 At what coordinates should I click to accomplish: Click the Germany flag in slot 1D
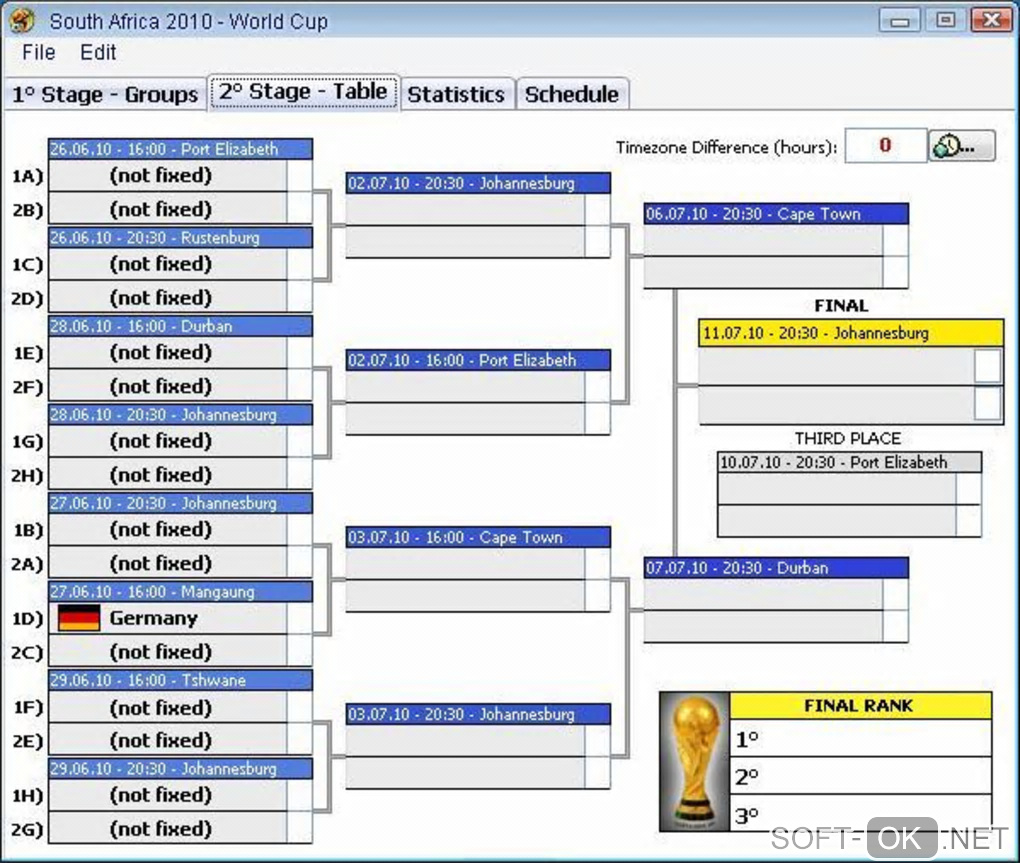tap(79, 618)
